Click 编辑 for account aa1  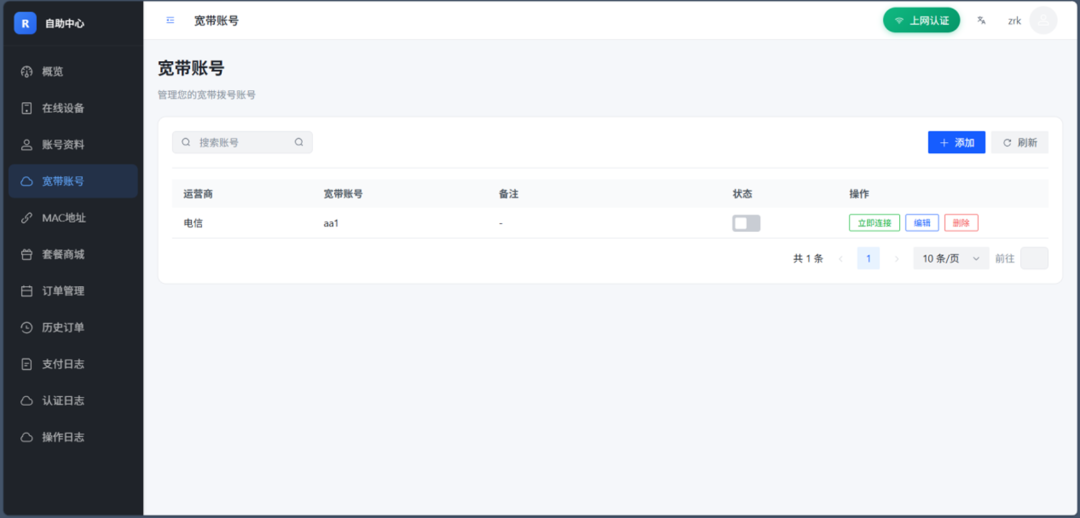click(x=922, y=223)
